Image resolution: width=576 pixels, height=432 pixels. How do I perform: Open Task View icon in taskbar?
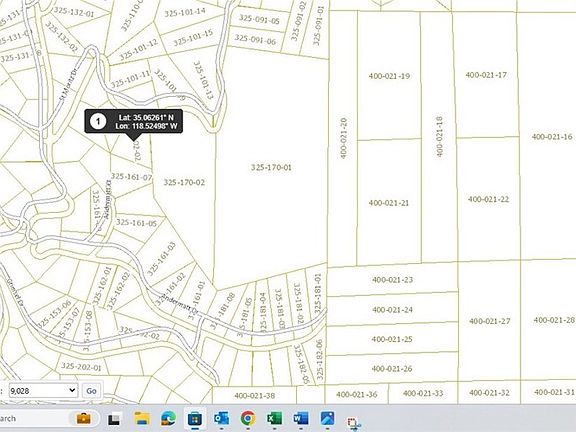point(114,419)
